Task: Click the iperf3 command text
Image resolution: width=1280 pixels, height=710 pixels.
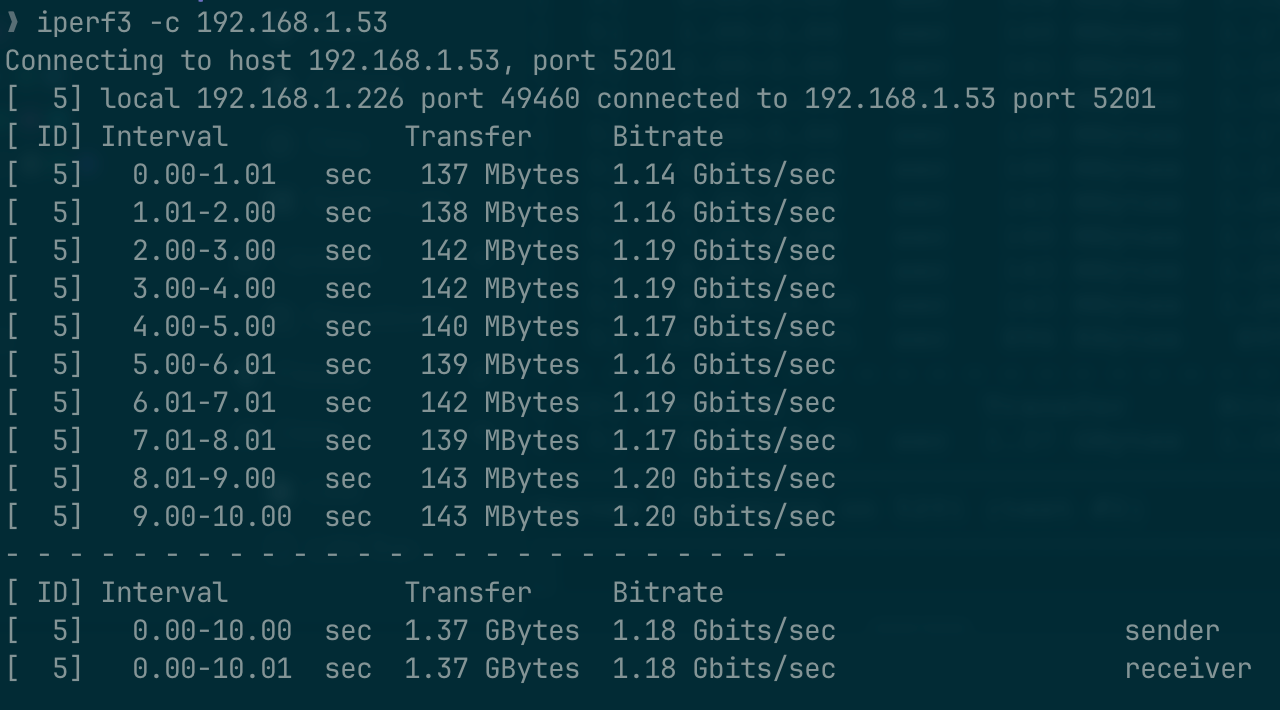Action: pyautogui.click(x=84, y=22)
